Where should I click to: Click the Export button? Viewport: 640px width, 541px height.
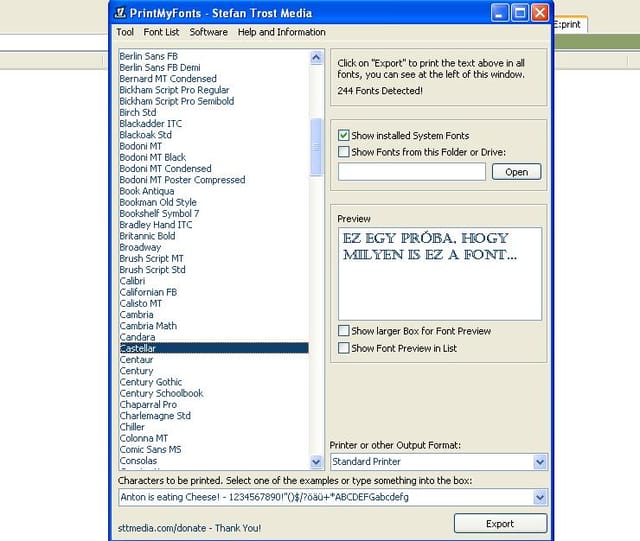(500, 523)
